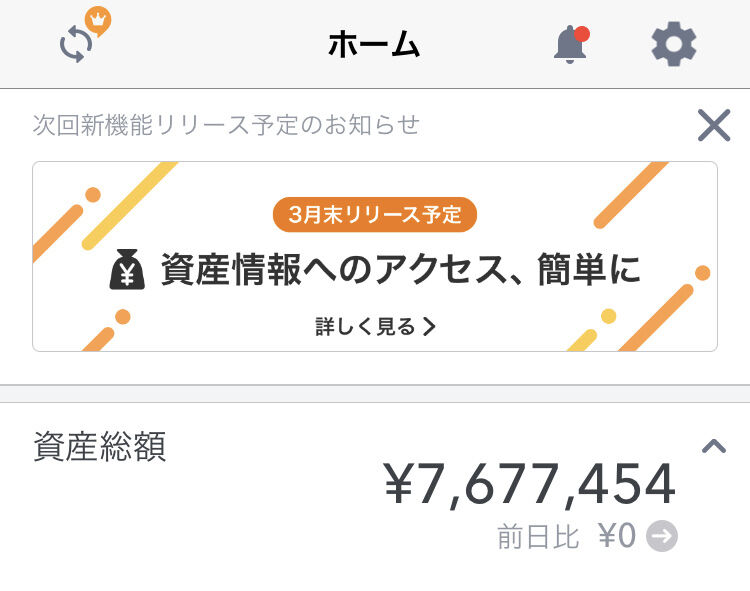
Task: Select the ¥7,677,454 total amount
Action: tap(529, 484)
